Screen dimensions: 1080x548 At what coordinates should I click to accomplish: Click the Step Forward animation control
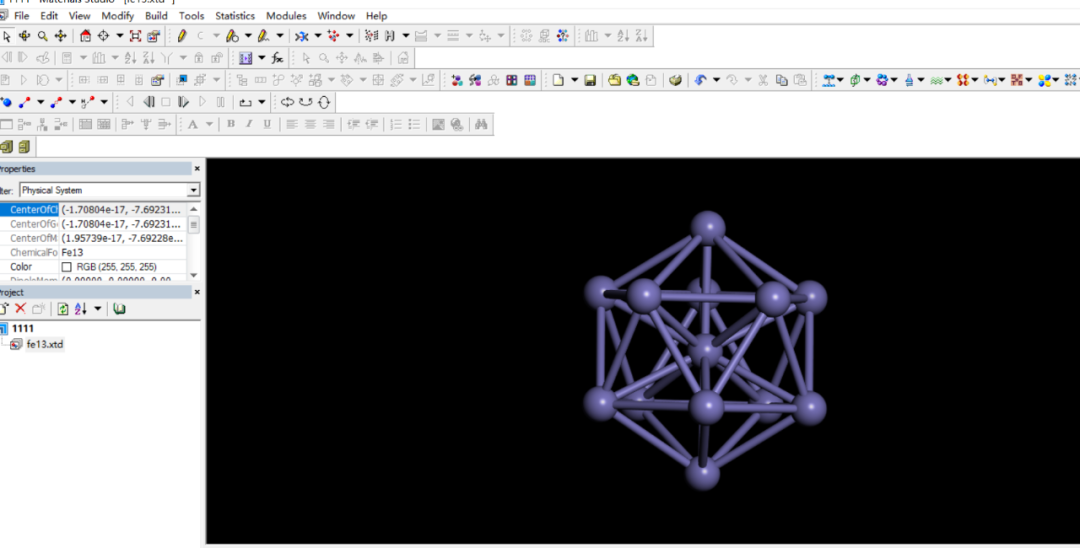tap(183, 102)
